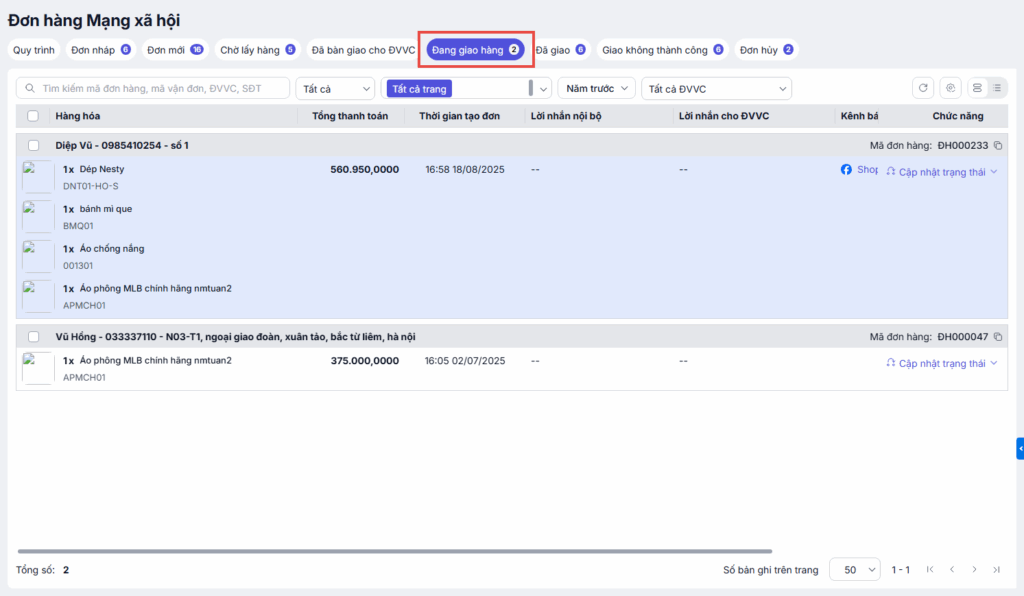The height and width of the screenshot is (596, 1024).
Task: Click Cập nhật trạng thái for order ĐH000047
Action: (942, 363)
